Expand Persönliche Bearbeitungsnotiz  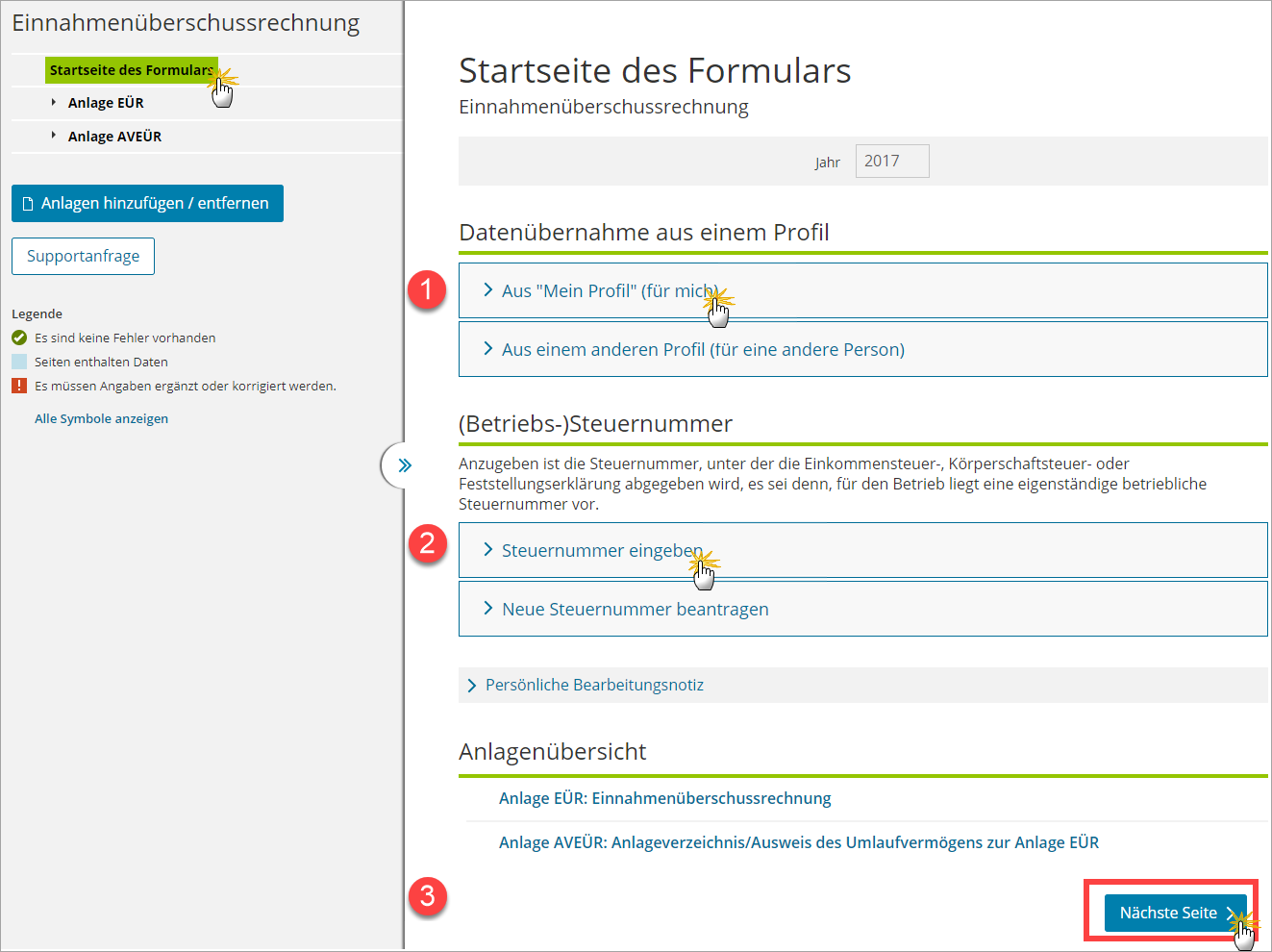pos(593,685)
